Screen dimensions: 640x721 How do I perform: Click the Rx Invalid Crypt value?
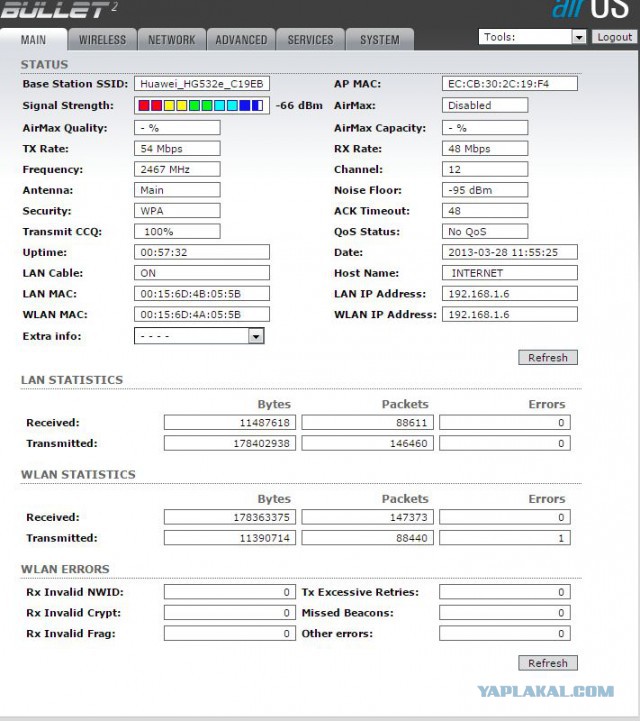pos(229,612)
